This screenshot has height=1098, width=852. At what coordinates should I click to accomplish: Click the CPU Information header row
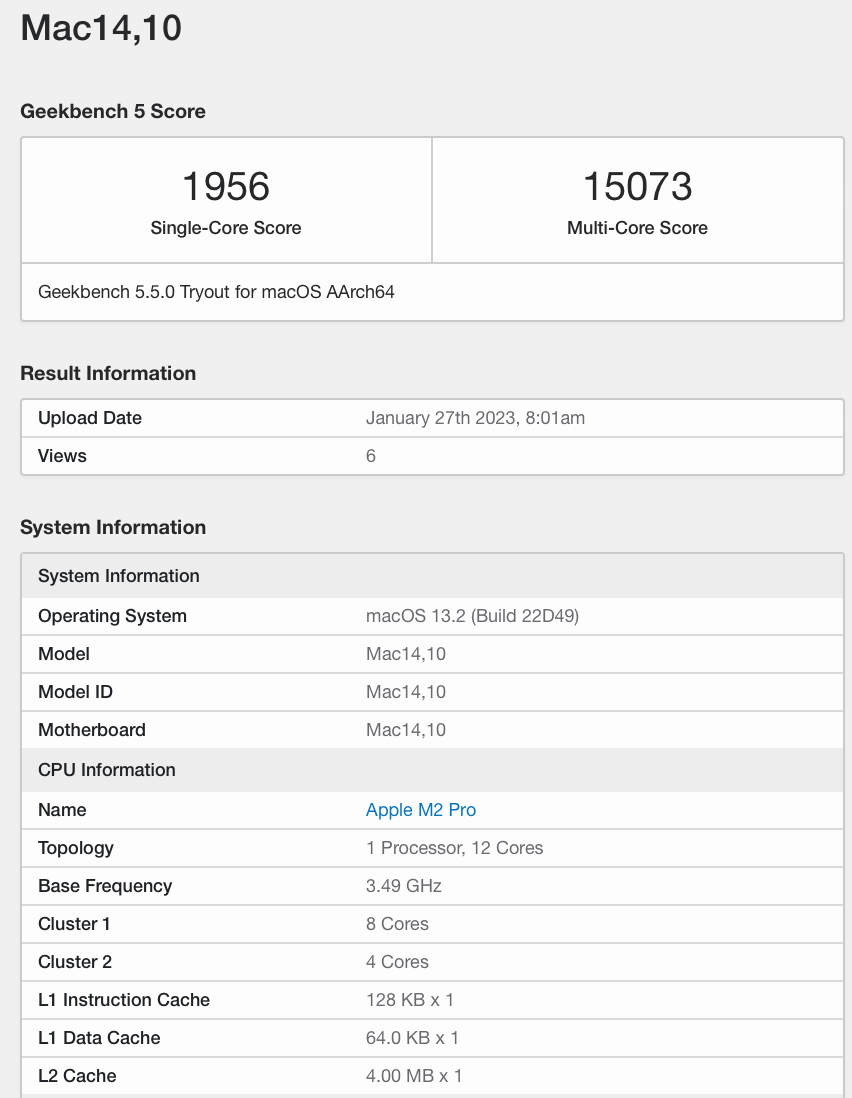[432, 770]
